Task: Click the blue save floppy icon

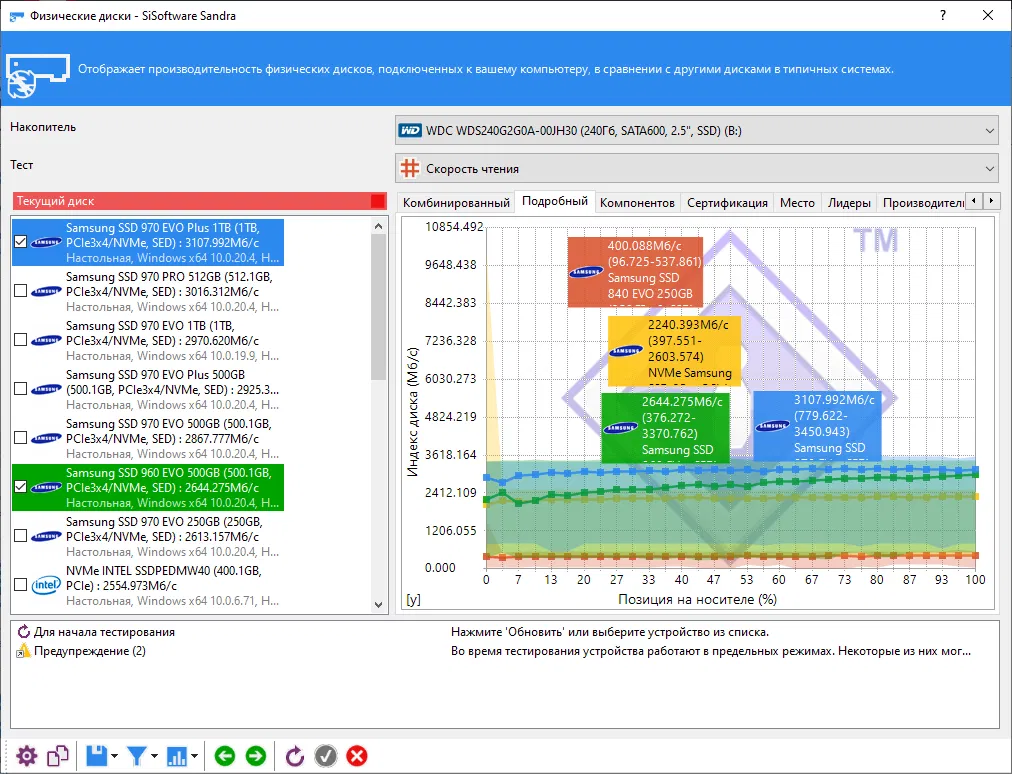Action: (x=97, y=756)
